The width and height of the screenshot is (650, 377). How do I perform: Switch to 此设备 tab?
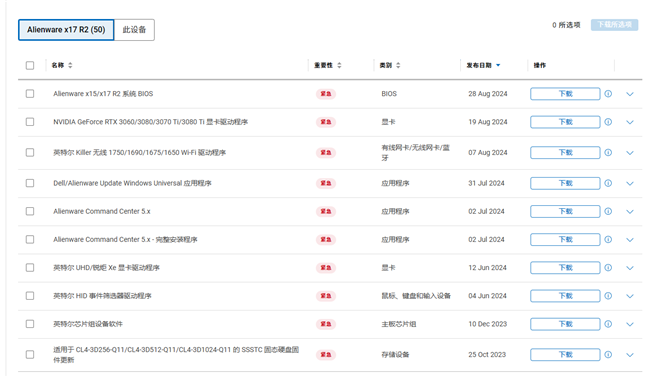click(x=134, y=30)
